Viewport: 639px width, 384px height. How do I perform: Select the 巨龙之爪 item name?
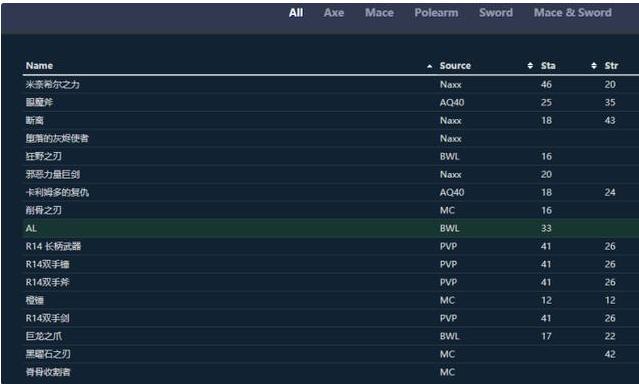click(x=44, y=336)
